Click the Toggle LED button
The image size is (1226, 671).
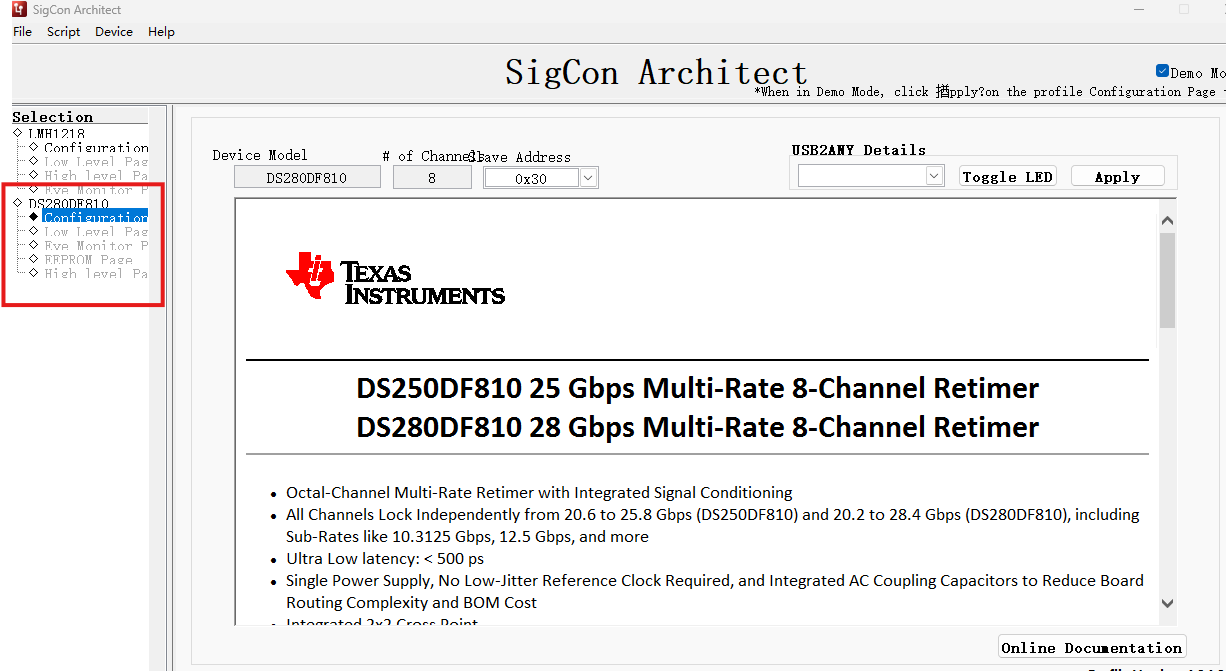[1008, 176]
